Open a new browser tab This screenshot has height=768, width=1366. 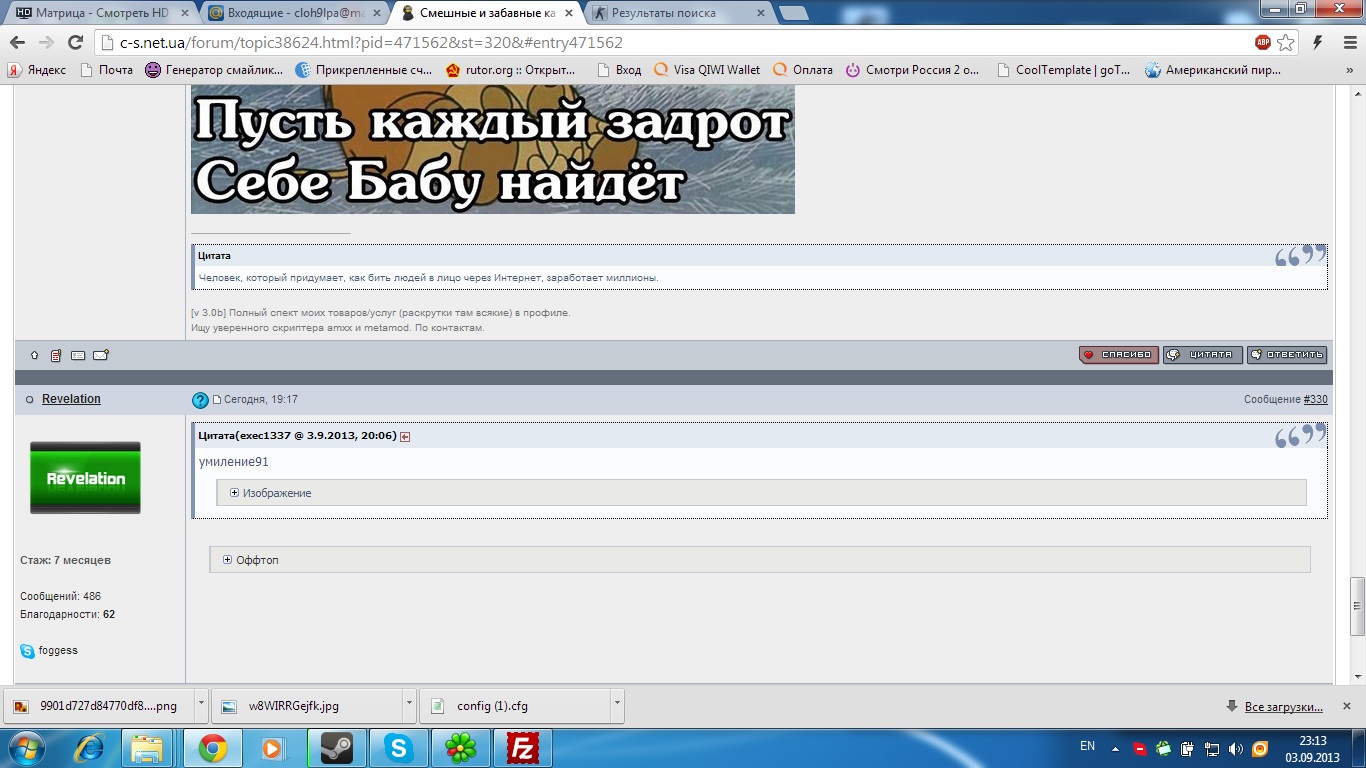coord(794,13)
